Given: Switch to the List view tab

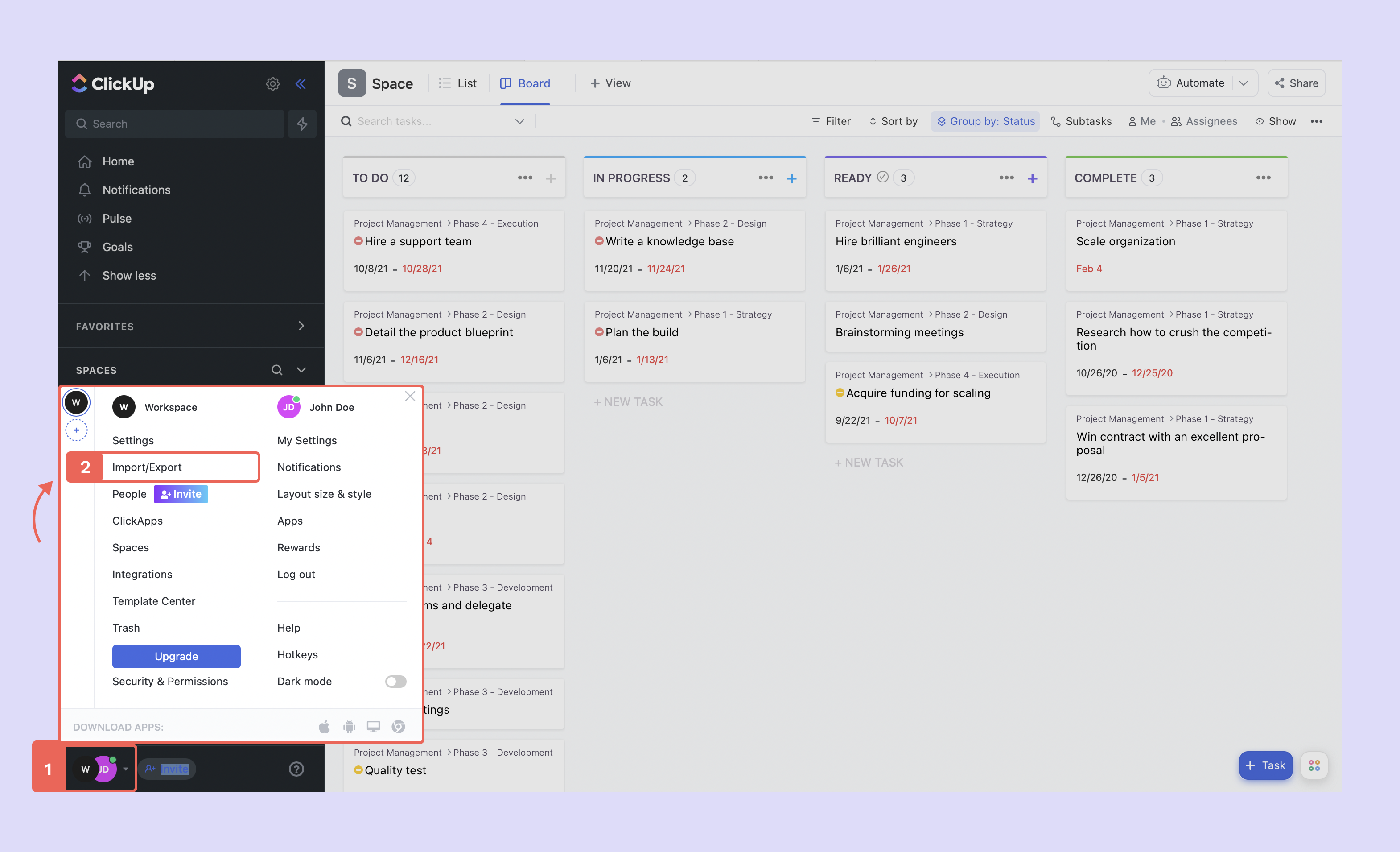Looking at the screenshot, I should coord(458,83).
